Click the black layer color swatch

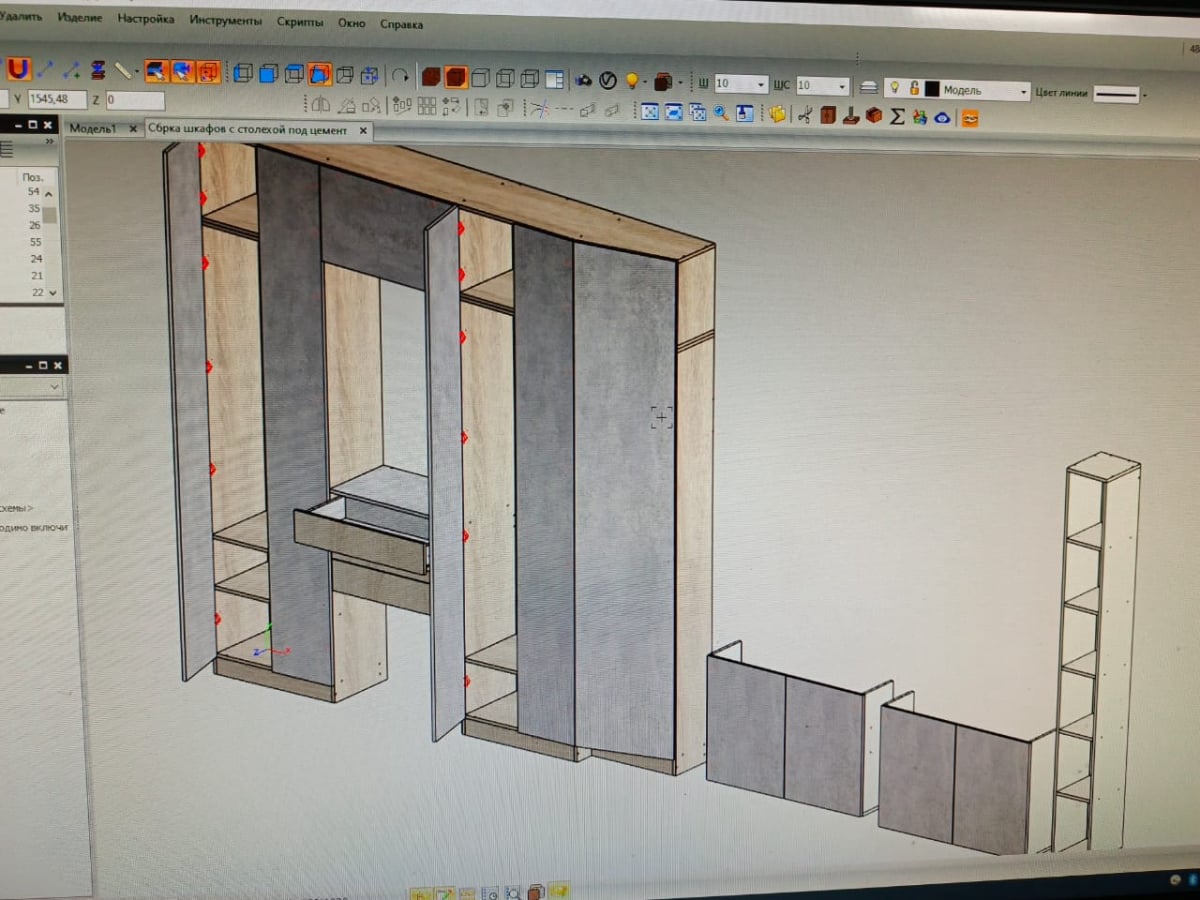(932, 89)
